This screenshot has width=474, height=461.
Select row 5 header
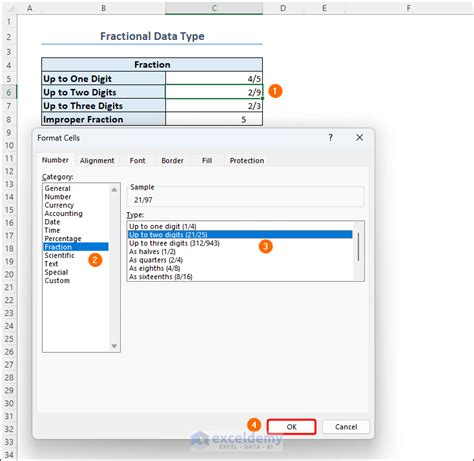[x=9, y=79]
